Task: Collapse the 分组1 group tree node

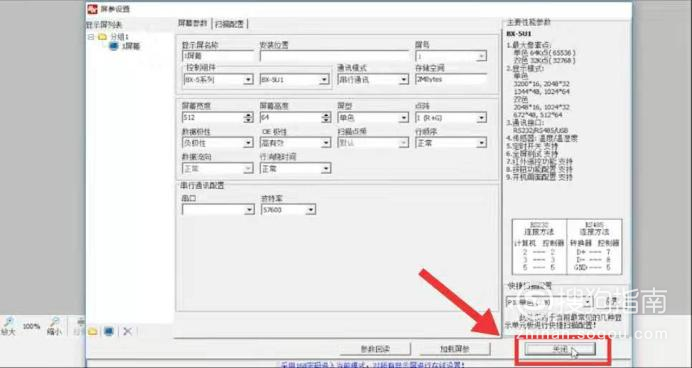Action: [91, 37]
